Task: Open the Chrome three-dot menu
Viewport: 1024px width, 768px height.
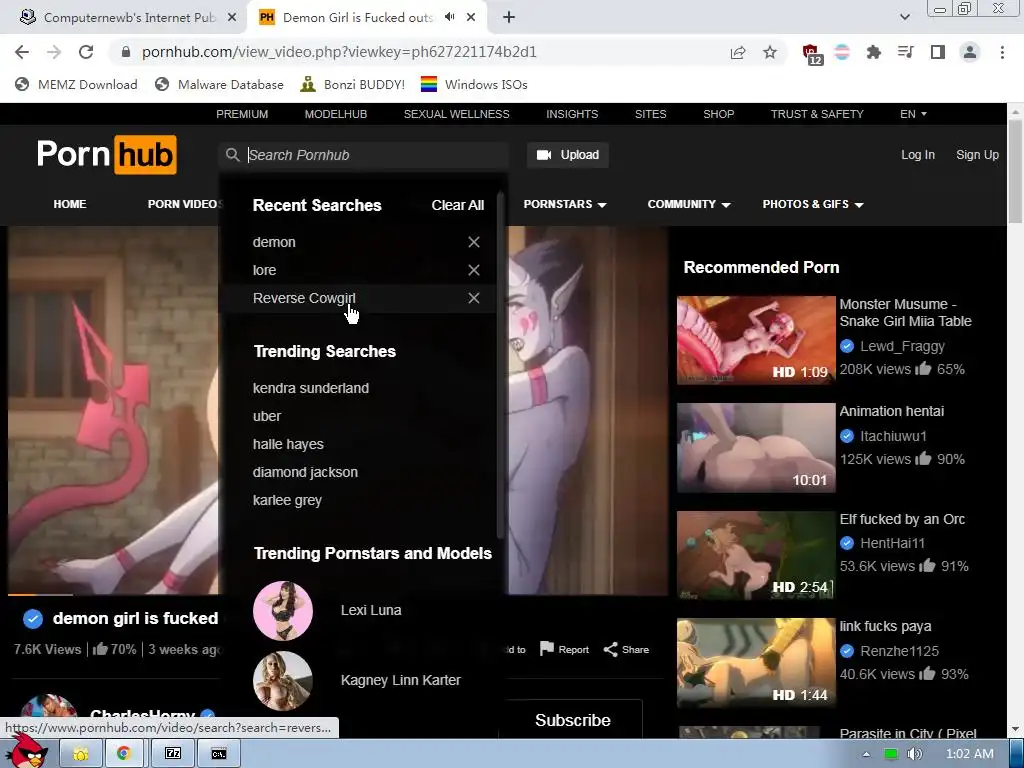Action: click(1002, 52)
